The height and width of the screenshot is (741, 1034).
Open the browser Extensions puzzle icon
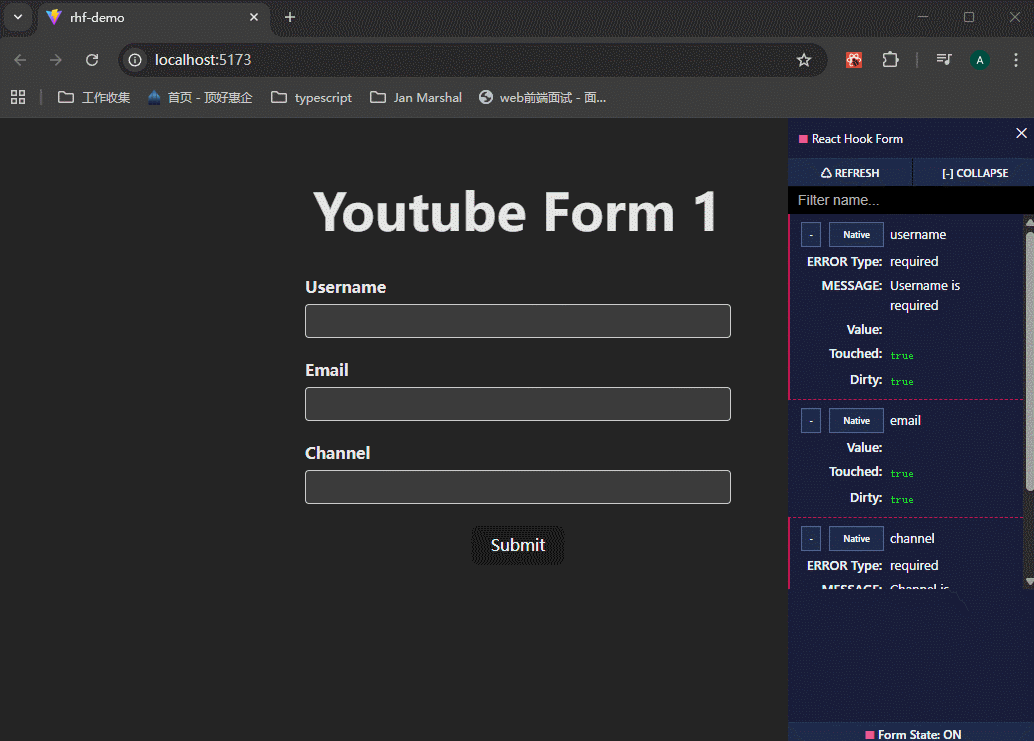890,60
